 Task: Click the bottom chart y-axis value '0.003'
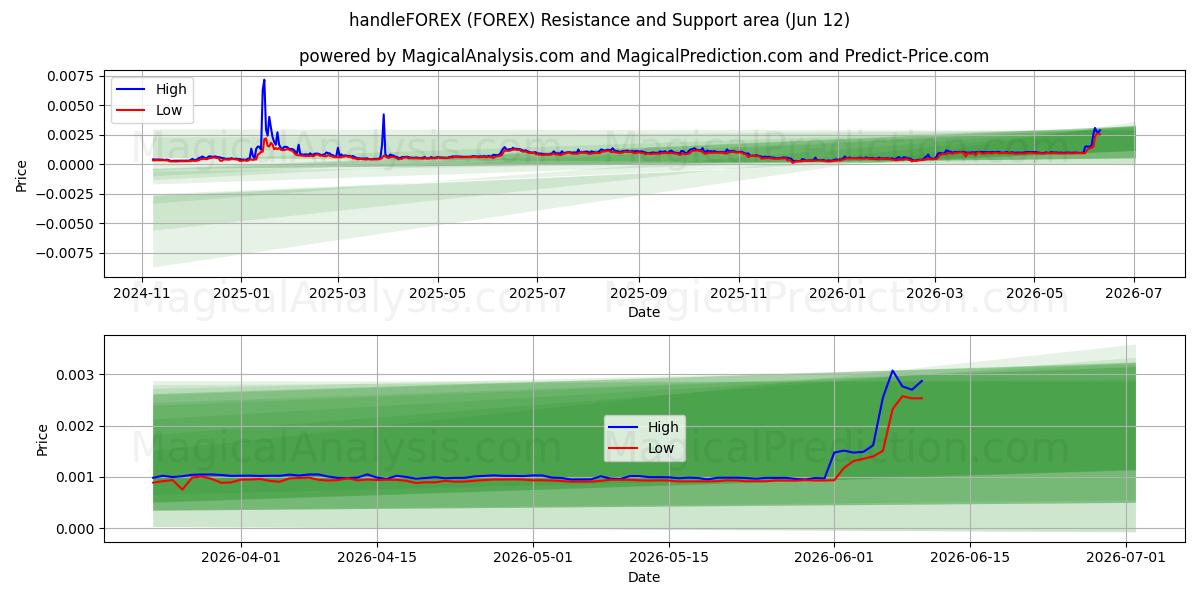click(75, 375)
